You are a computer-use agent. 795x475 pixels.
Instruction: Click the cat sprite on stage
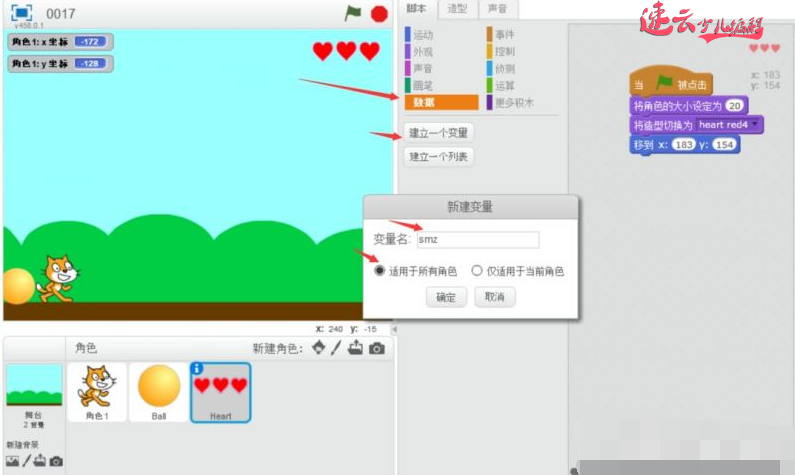(x=58, y=279)
